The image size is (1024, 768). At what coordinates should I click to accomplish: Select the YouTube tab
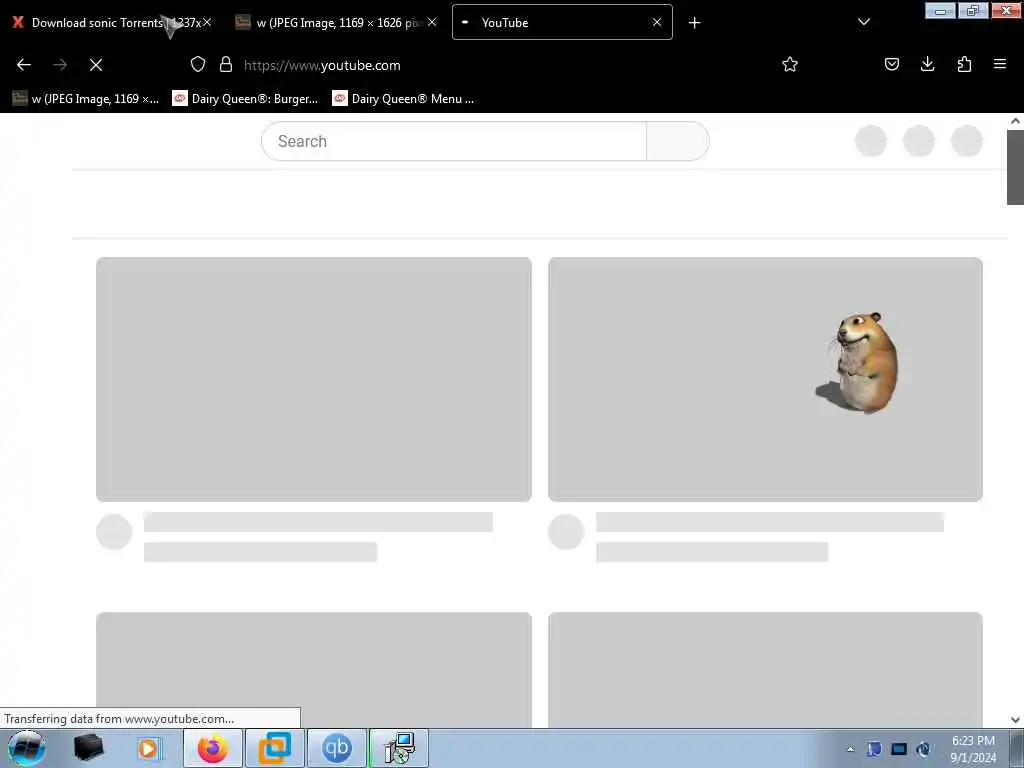point(562,22)
